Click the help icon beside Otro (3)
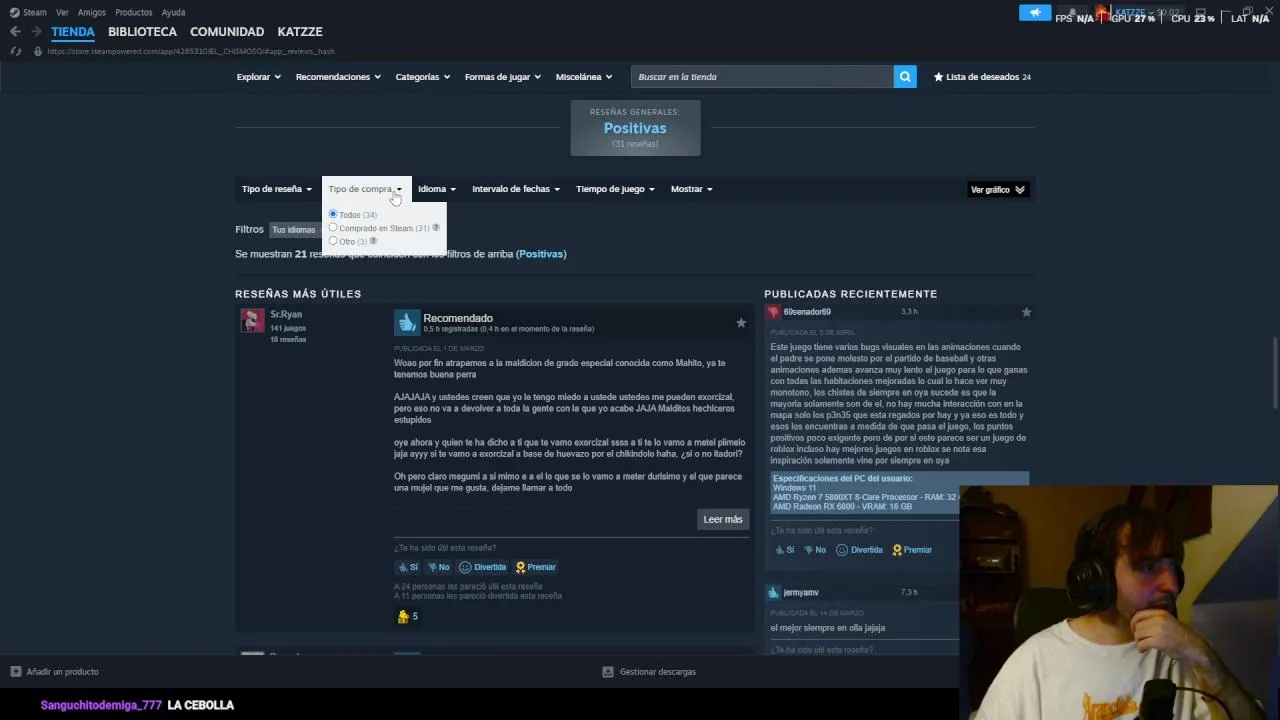Viewport: 1280px width, 720px height. 374,241
